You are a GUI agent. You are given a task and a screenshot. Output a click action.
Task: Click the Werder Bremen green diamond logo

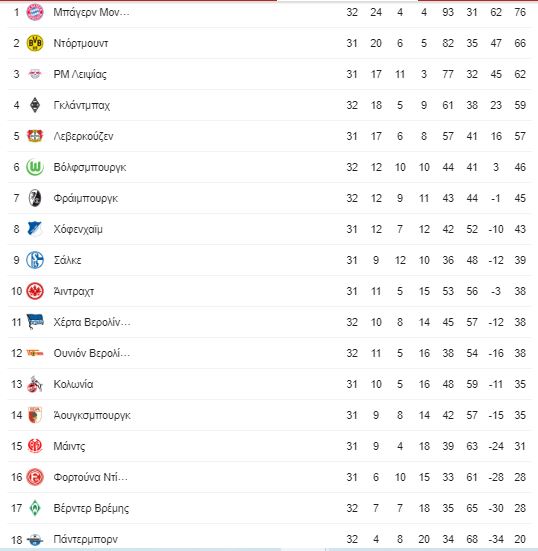pyautogui.click(x=35, y=508)
